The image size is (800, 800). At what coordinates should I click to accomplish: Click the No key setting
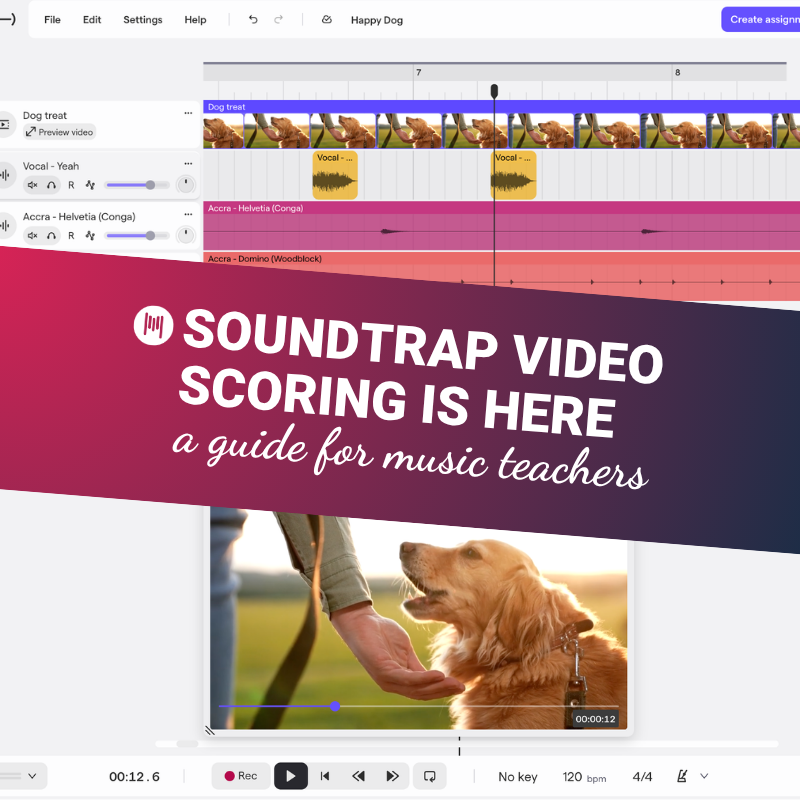(518, 777)
